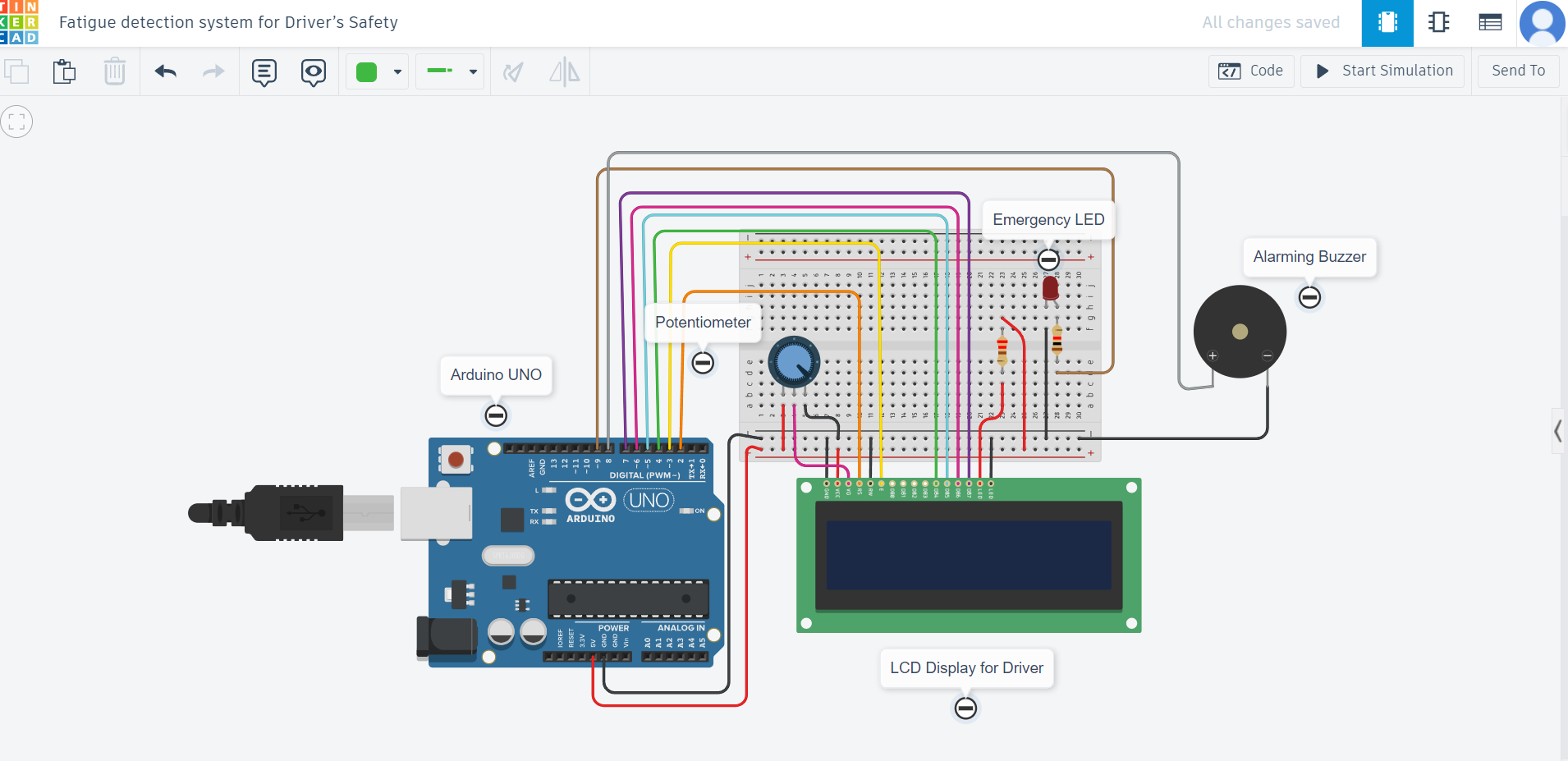Open the component color dropdown

397,72
